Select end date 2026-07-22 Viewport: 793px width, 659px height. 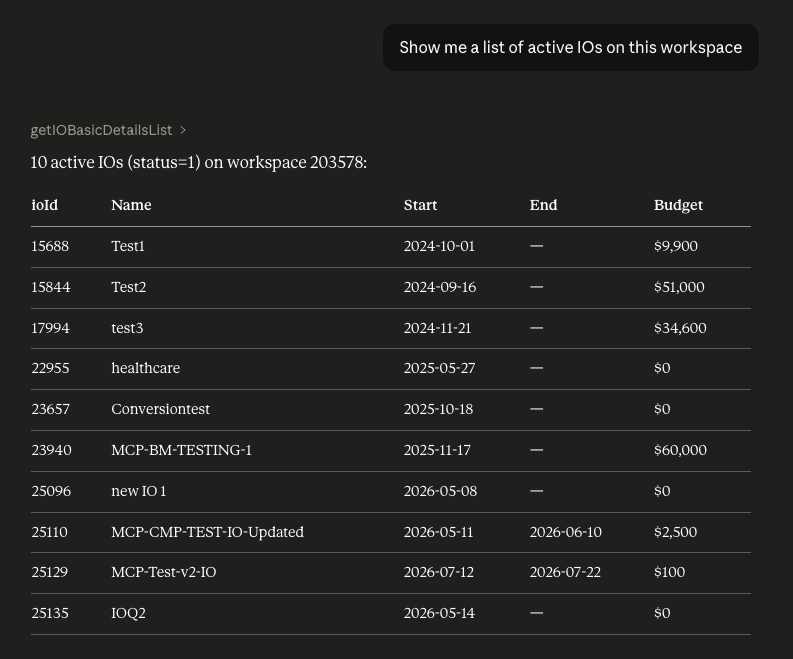[x=565, y=572]
